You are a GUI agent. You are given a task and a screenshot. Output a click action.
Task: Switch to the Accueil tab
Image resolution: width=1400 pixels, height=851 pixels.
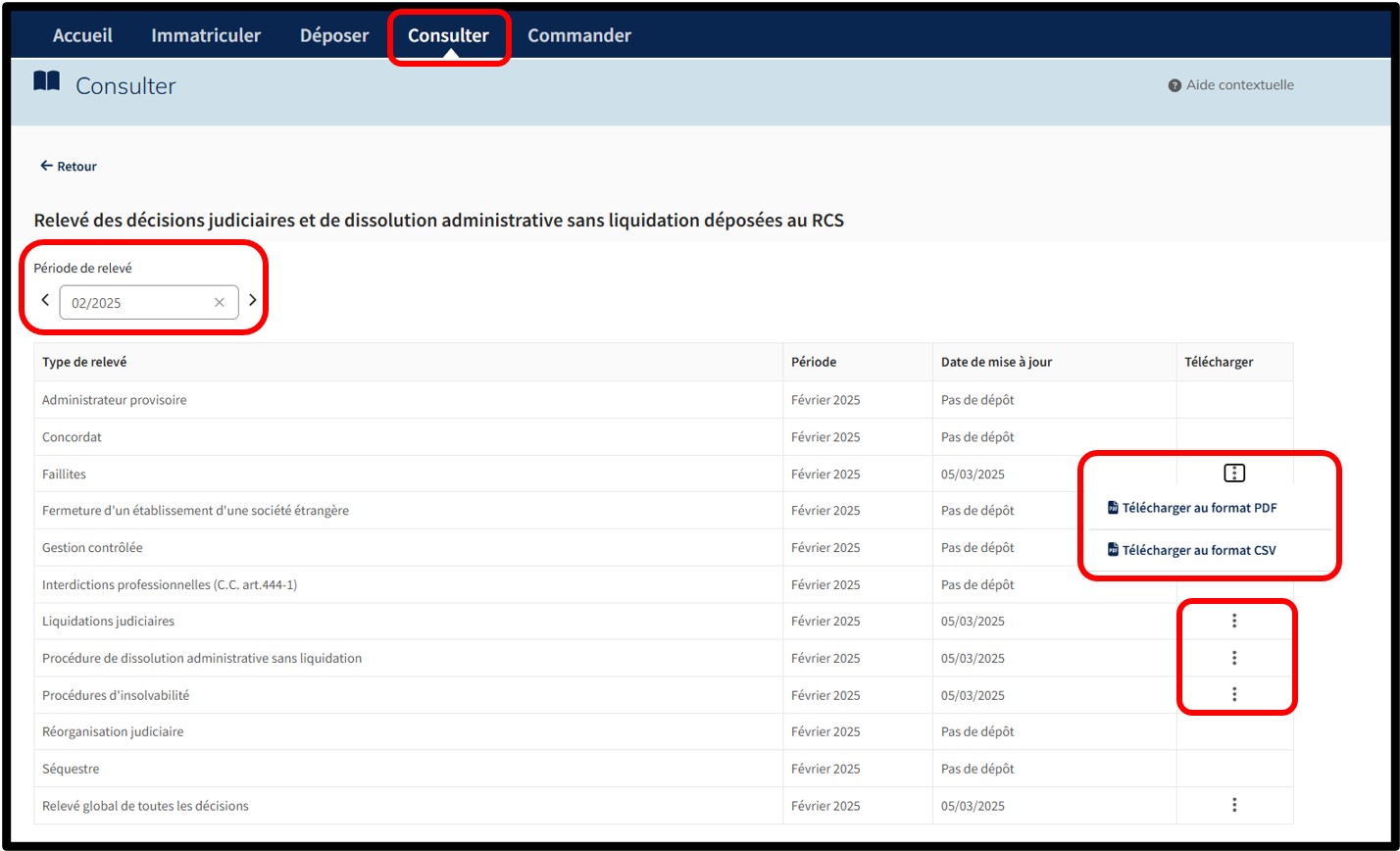[82, 36]
